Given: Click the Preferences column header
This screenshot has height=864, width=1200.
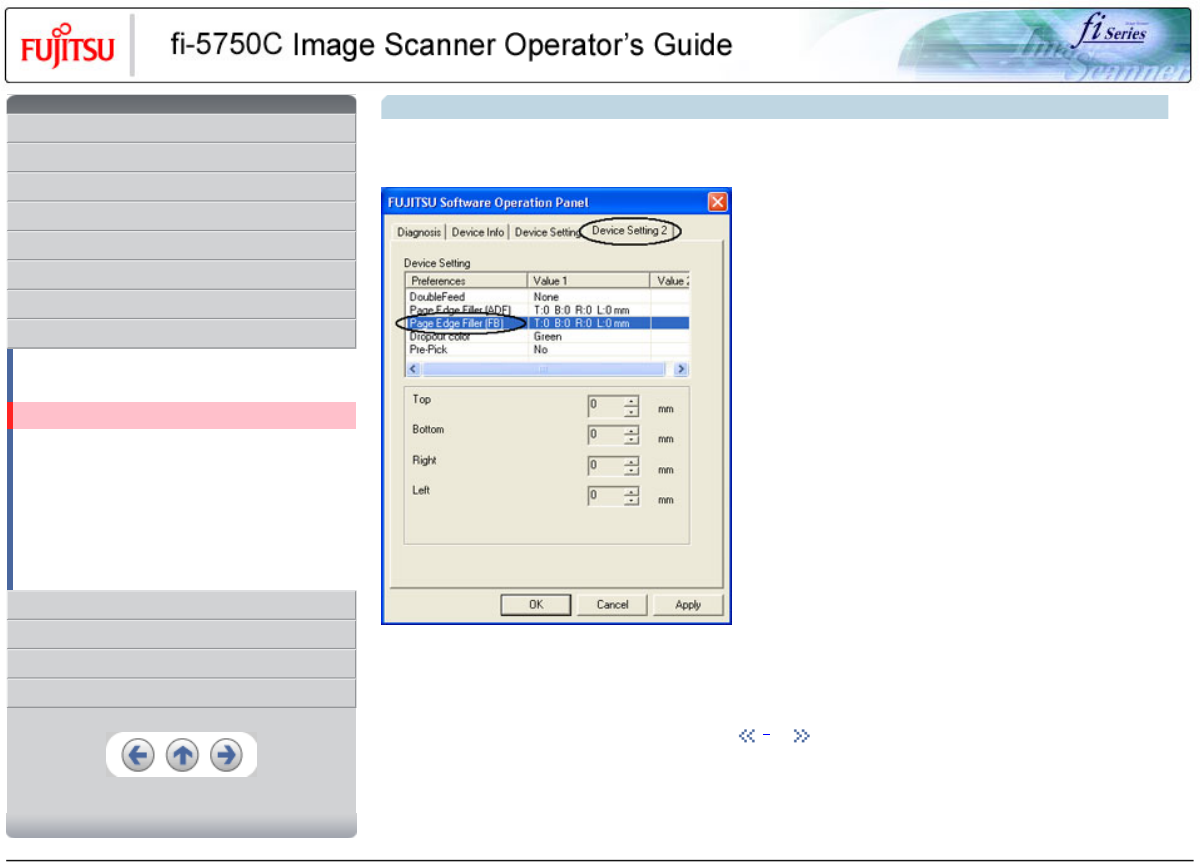Looking at the screenshot, I should pyautogui.click(x=466, y=281).
